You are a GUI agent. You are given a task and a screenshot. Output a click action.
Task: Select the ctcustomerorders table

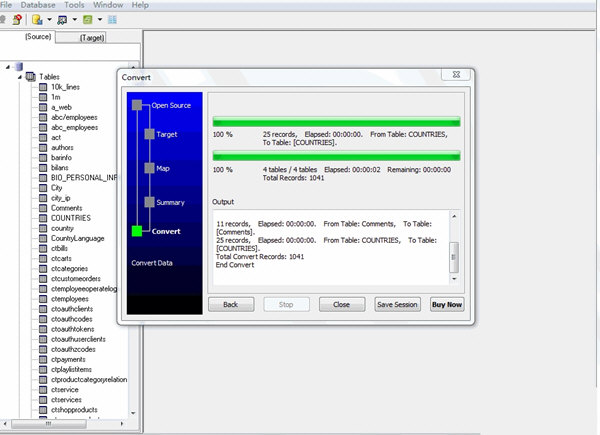(x=76, y=279)
